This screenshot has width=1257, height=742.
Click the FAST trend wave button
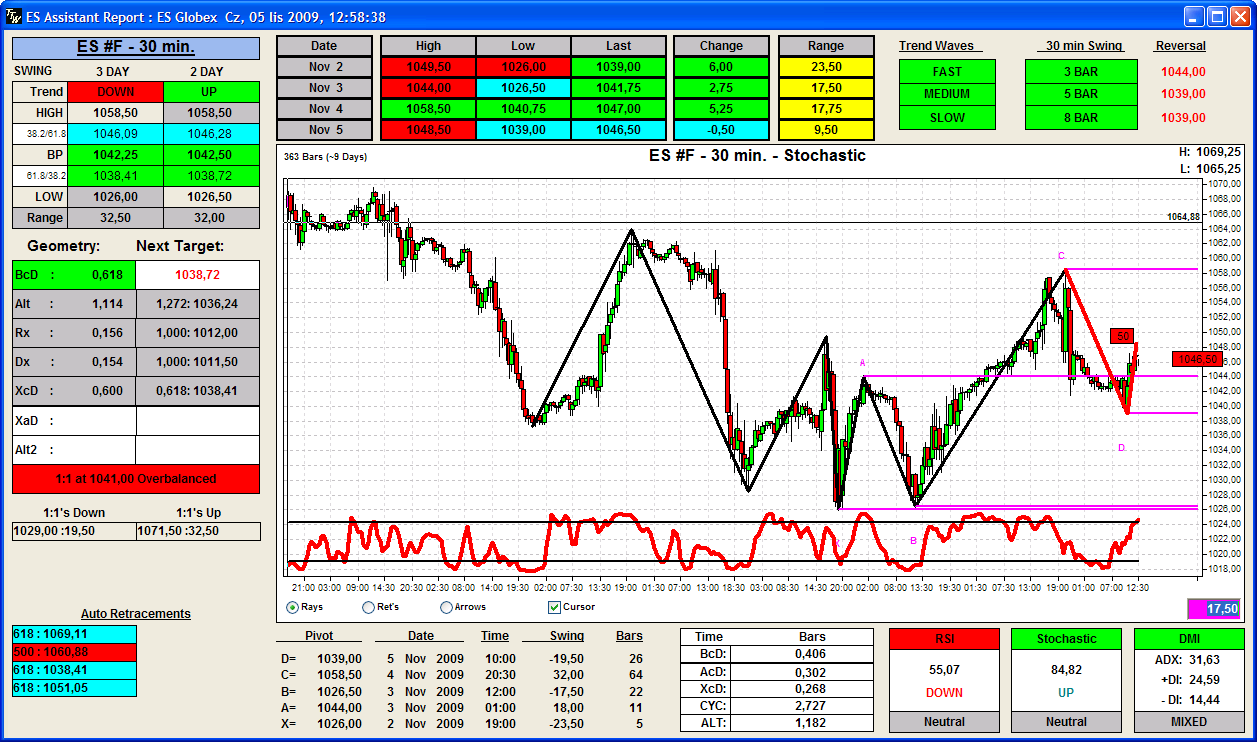[x=947, y=72]
